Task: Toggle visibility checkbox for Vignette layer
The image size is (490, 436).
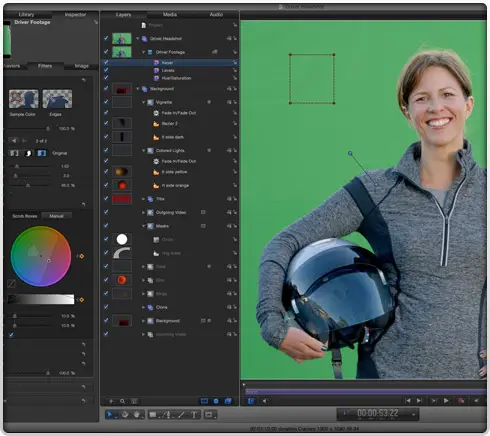Action: [x=106, y=102]
